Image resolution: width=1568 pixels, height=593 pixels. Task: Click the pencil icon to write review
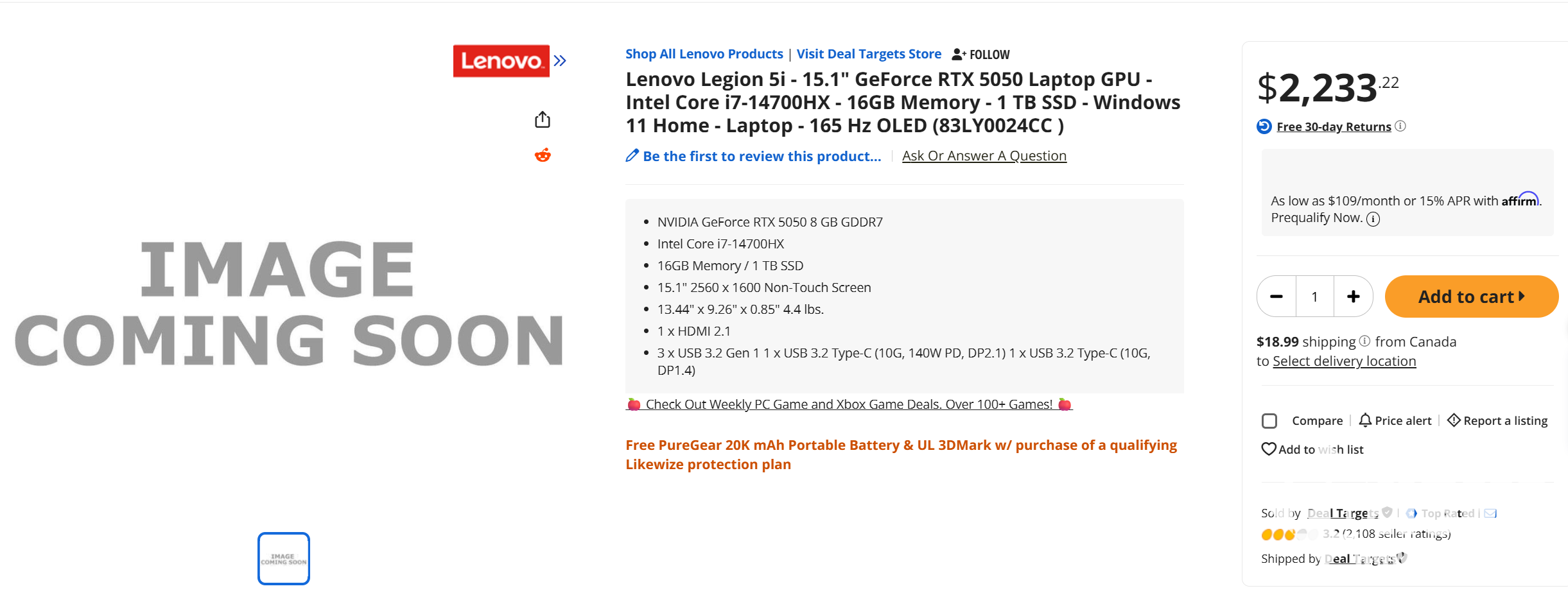tap(632, 155)
